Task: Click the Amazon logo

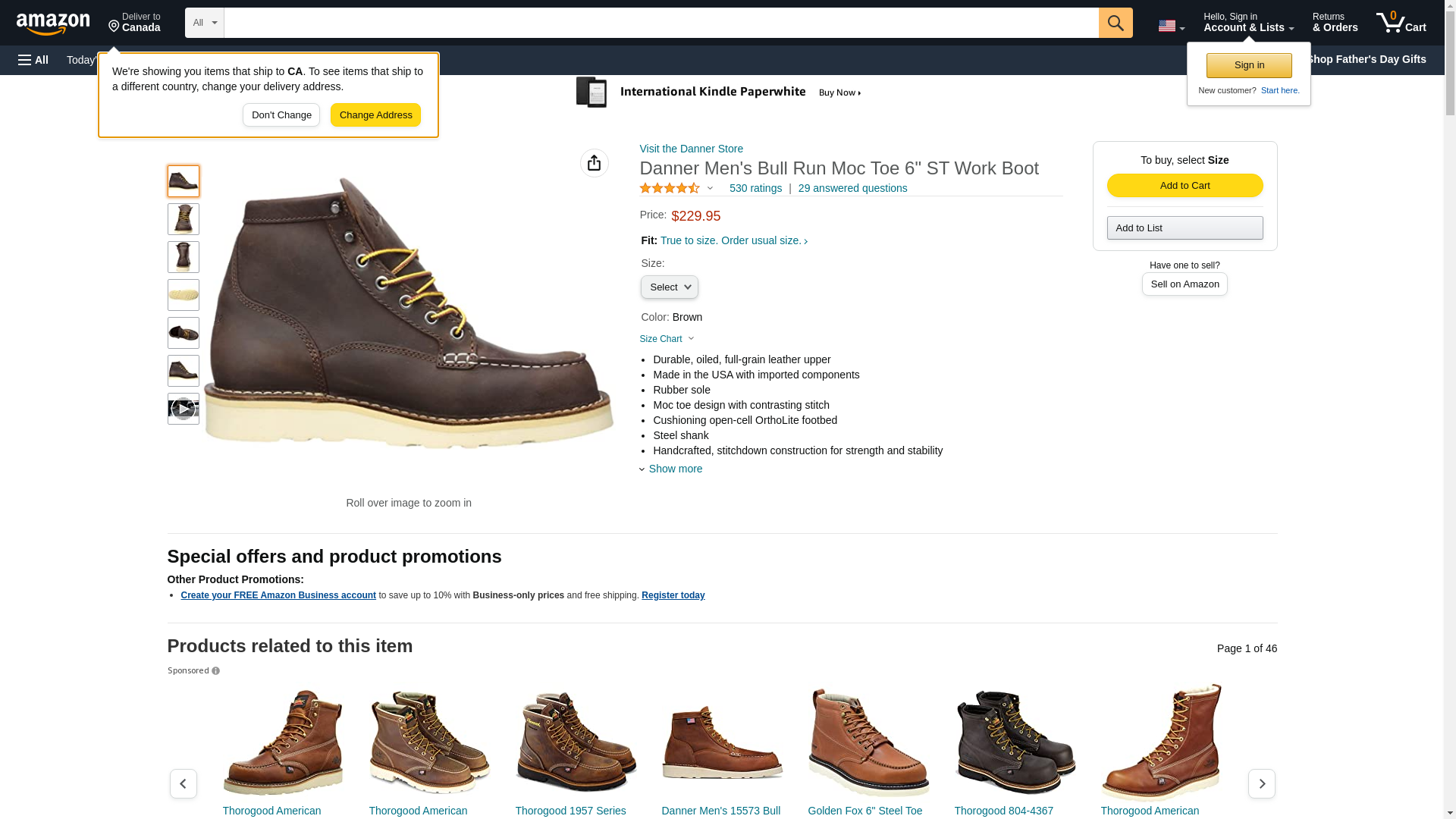Action: click(x=53, y=24)
